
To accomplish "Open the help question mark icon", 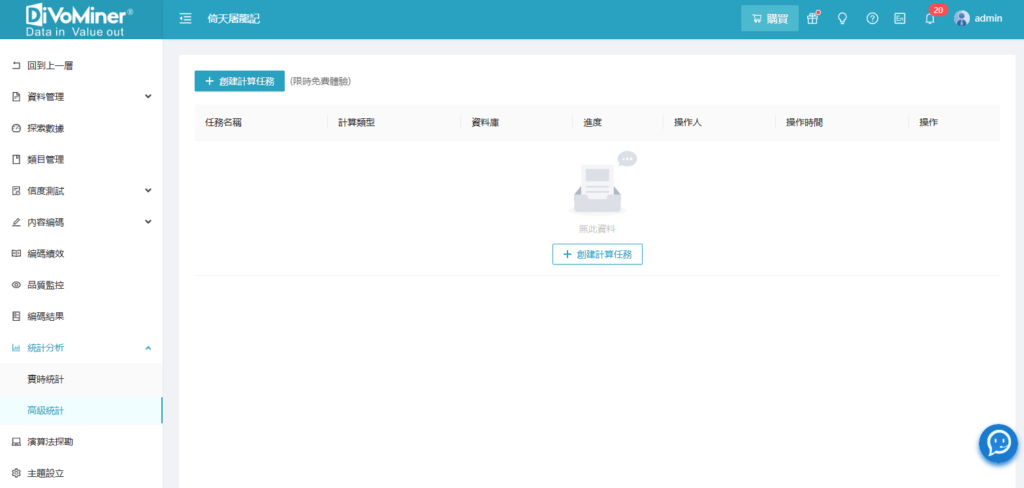I will click(872, 18).
